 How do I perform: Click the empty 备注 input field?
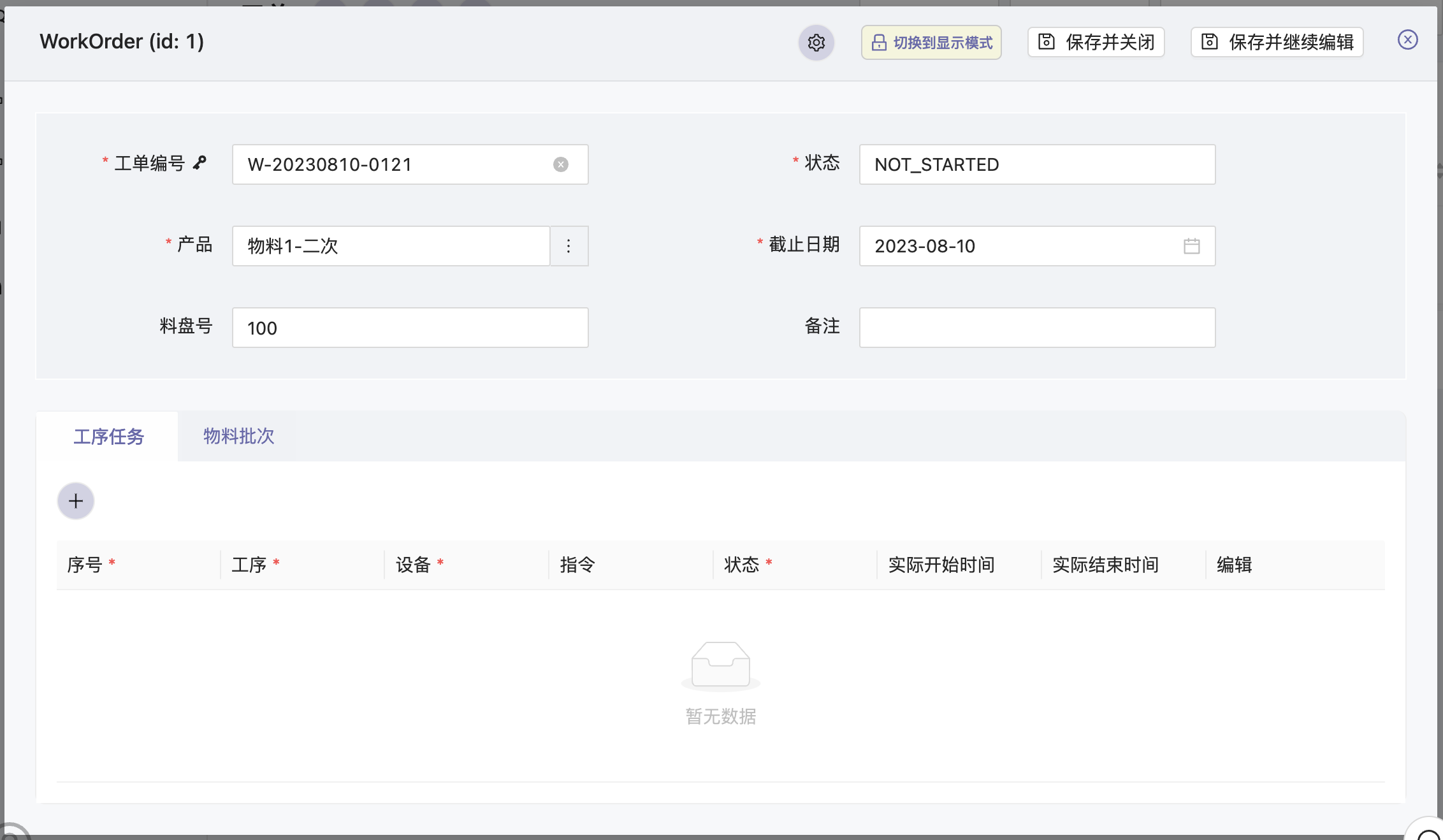click(x=1036, y=328)
